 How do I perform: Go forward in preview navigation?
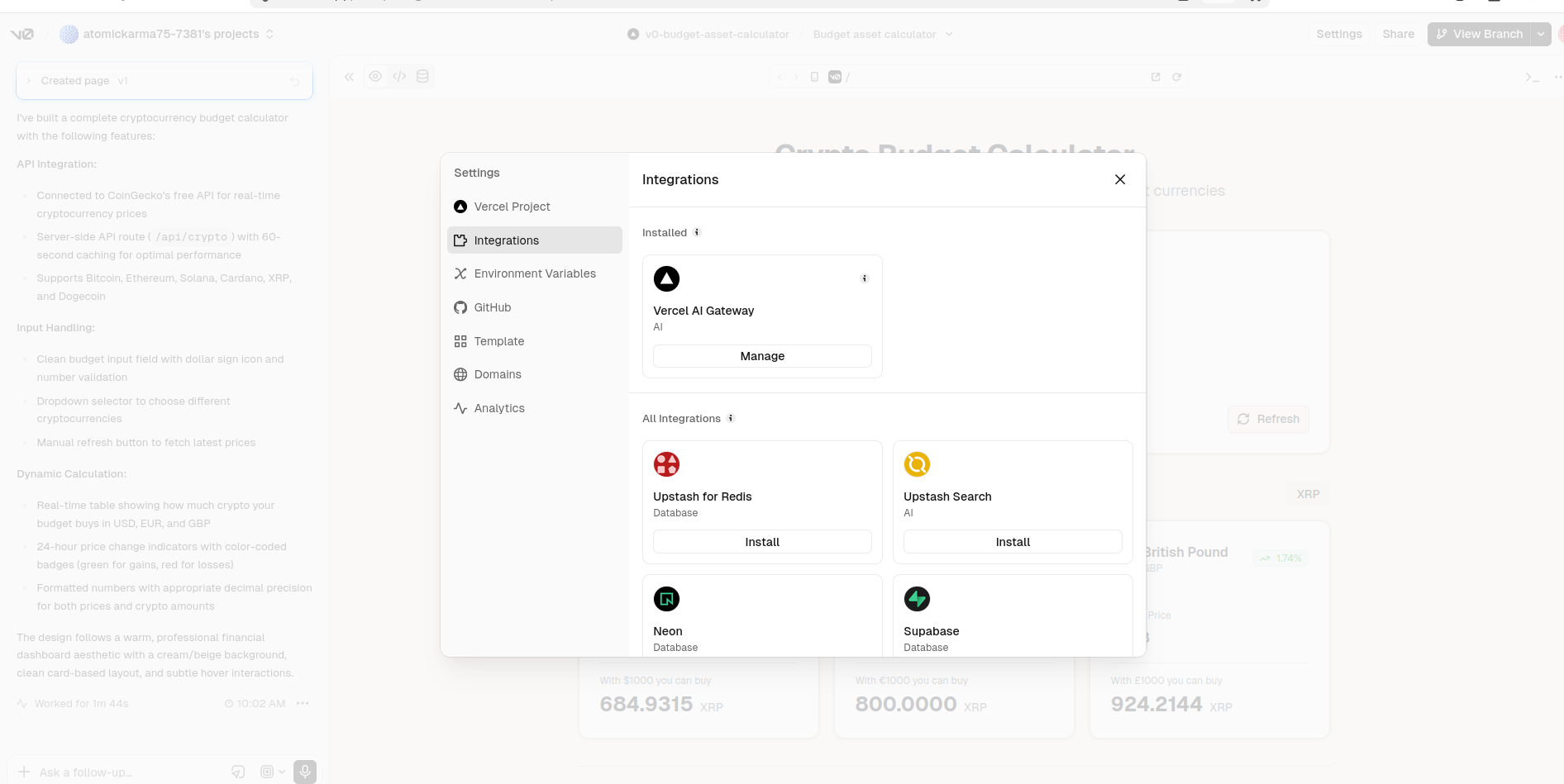click(x=796, y=77)
